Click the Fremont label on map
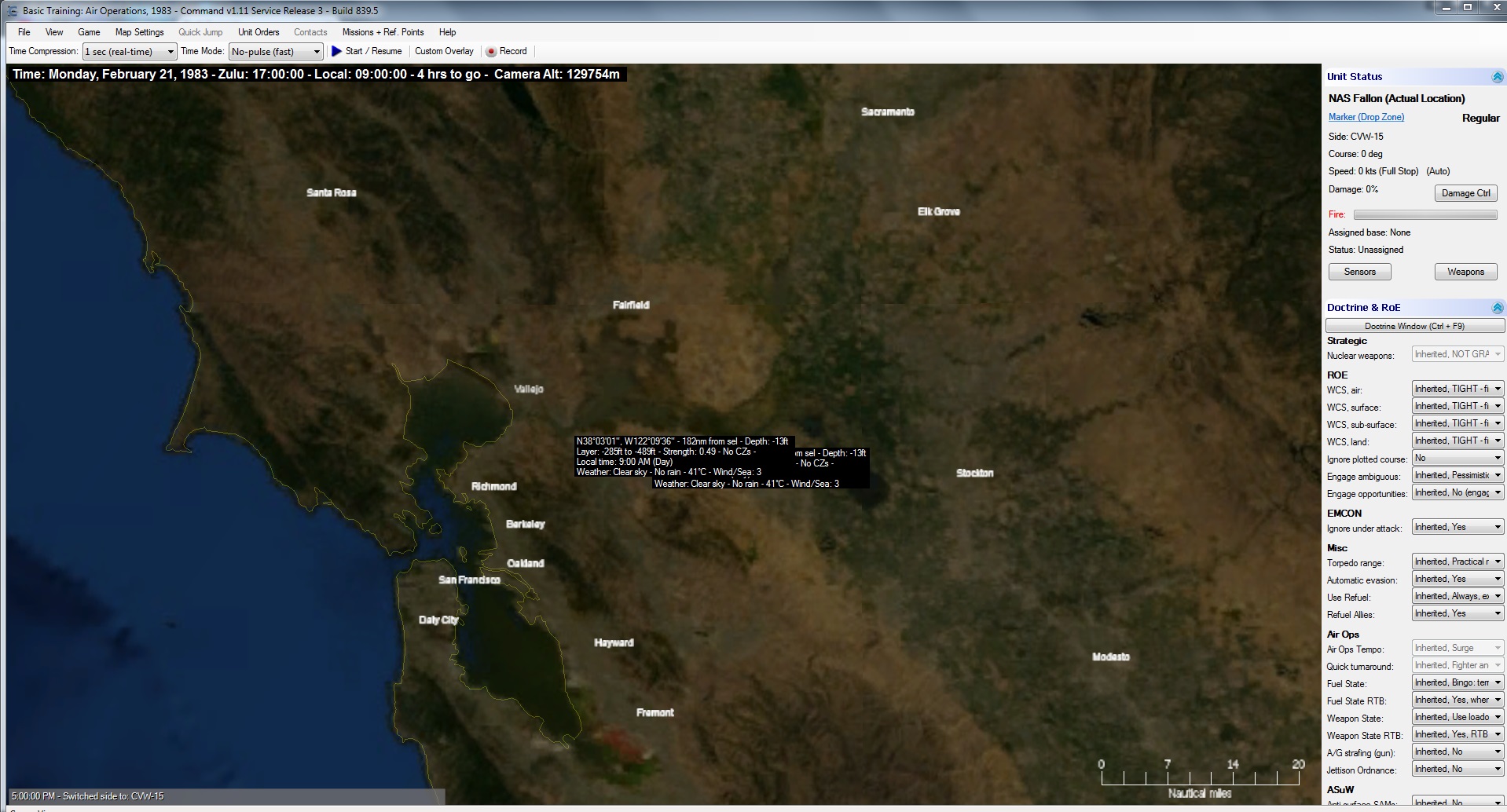1507x812 pixels. pyautogui.click(x=654, y=712)
